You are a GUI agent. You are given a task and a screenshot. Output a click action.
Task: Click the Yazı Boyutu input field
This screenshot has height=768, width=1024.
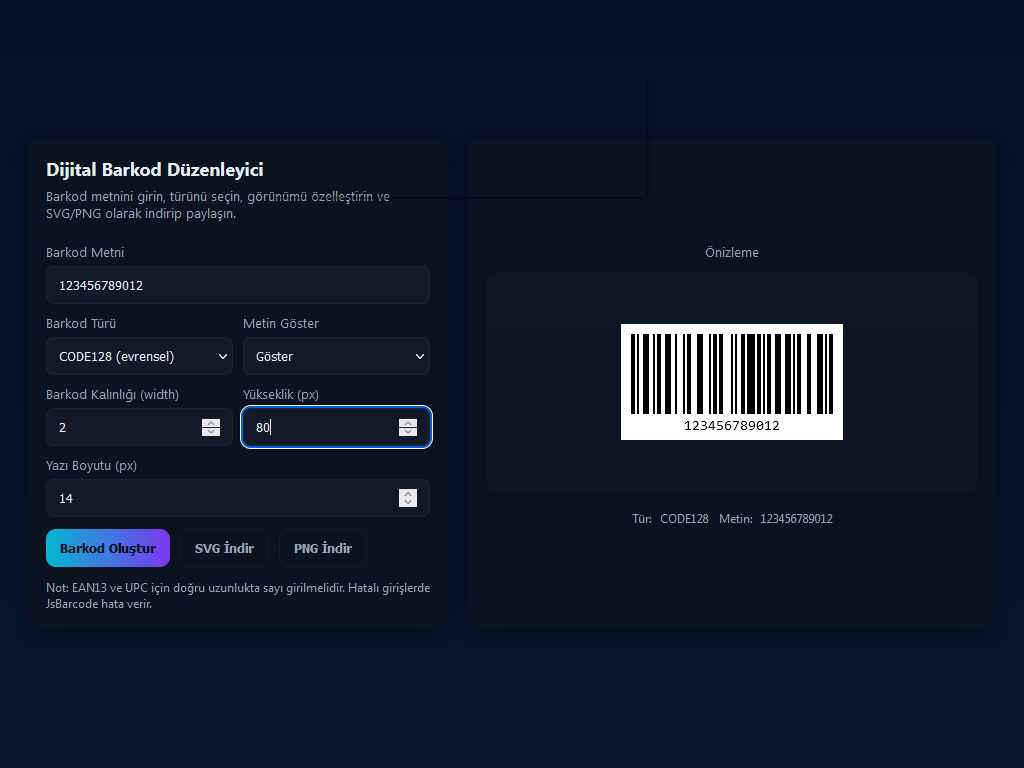(220, 498)
